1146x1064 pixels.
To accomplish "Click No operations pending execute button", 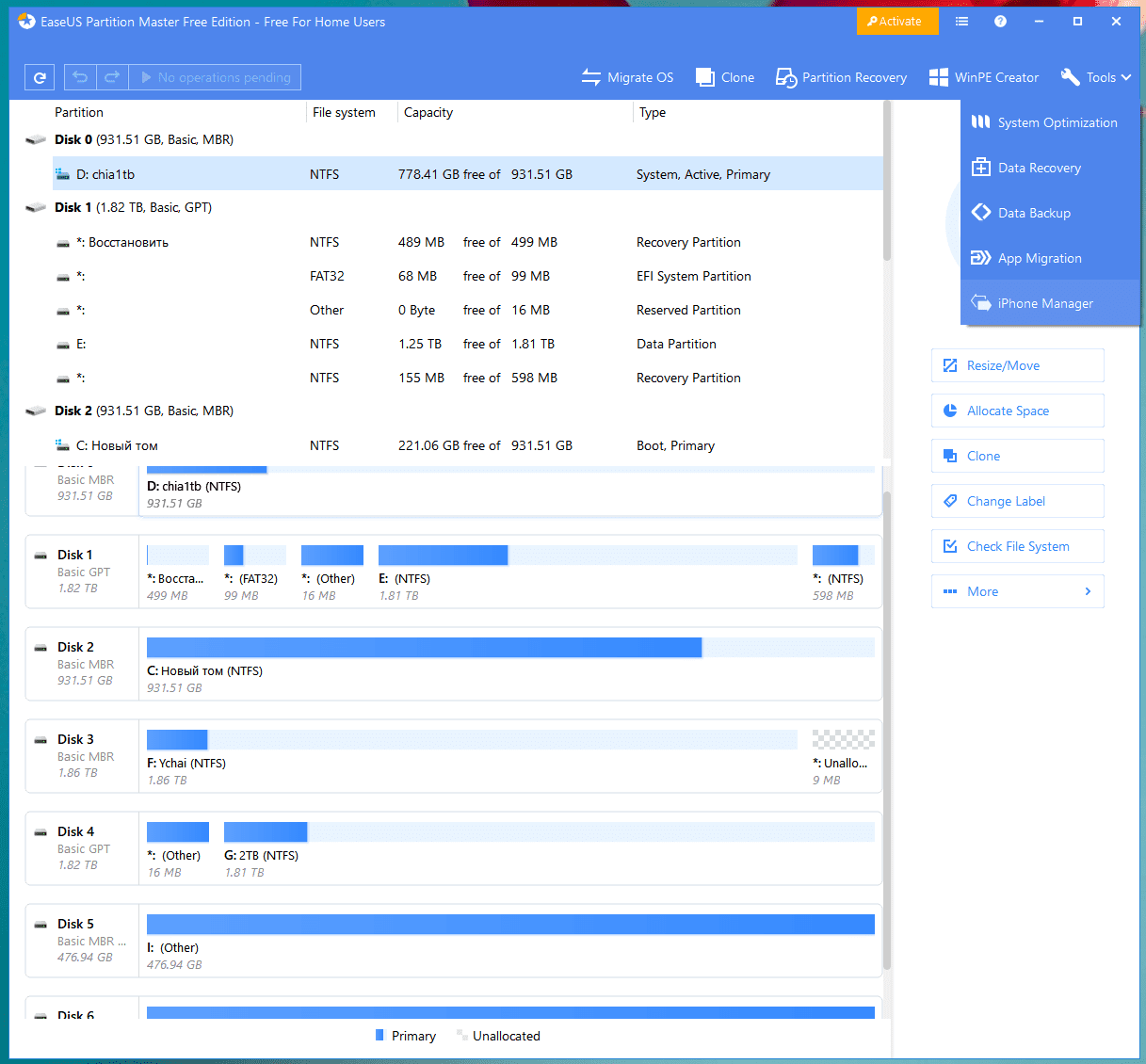I will click(x=215, y=77).
